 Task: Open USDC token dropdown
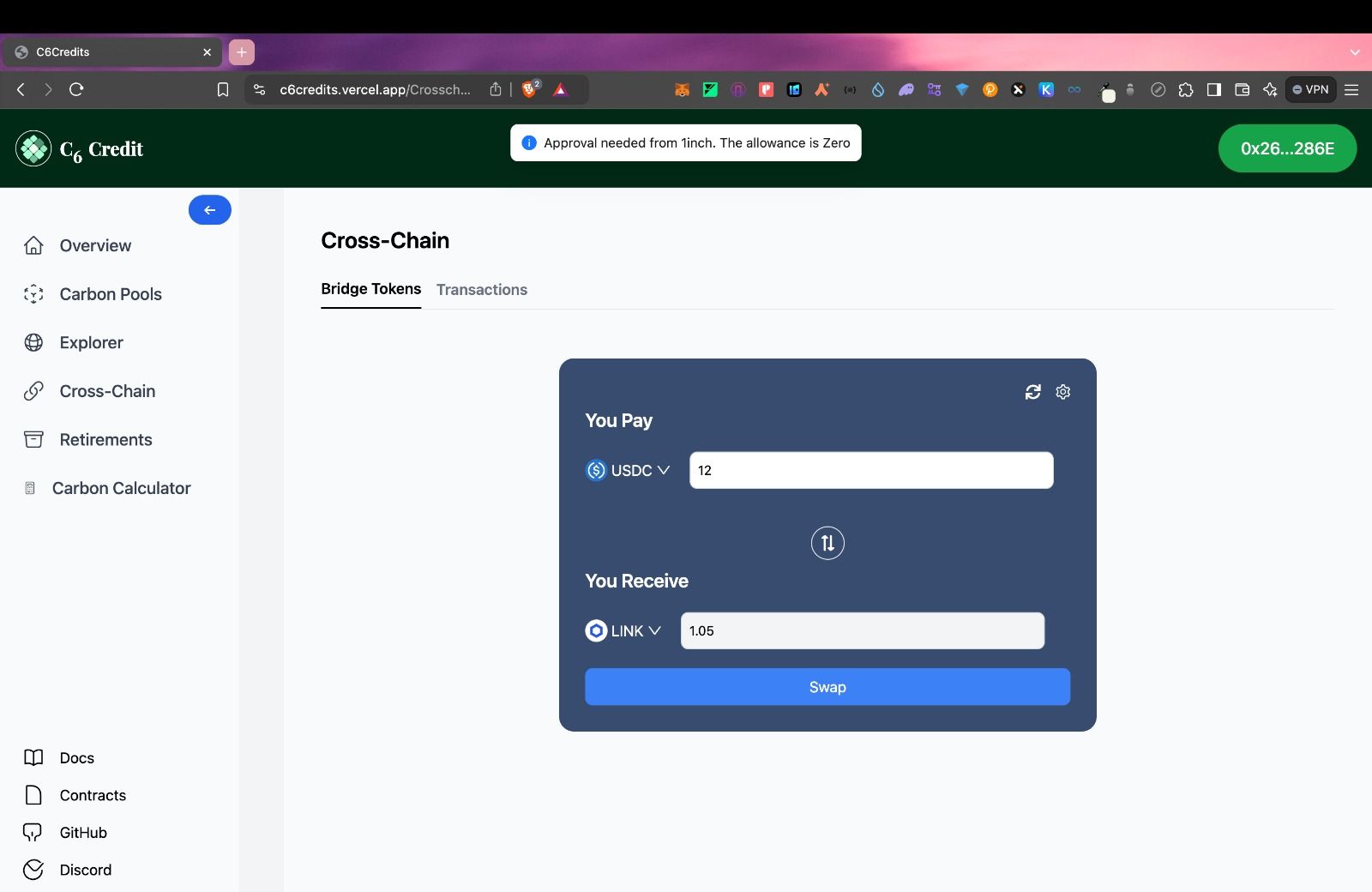click(628, 470)
